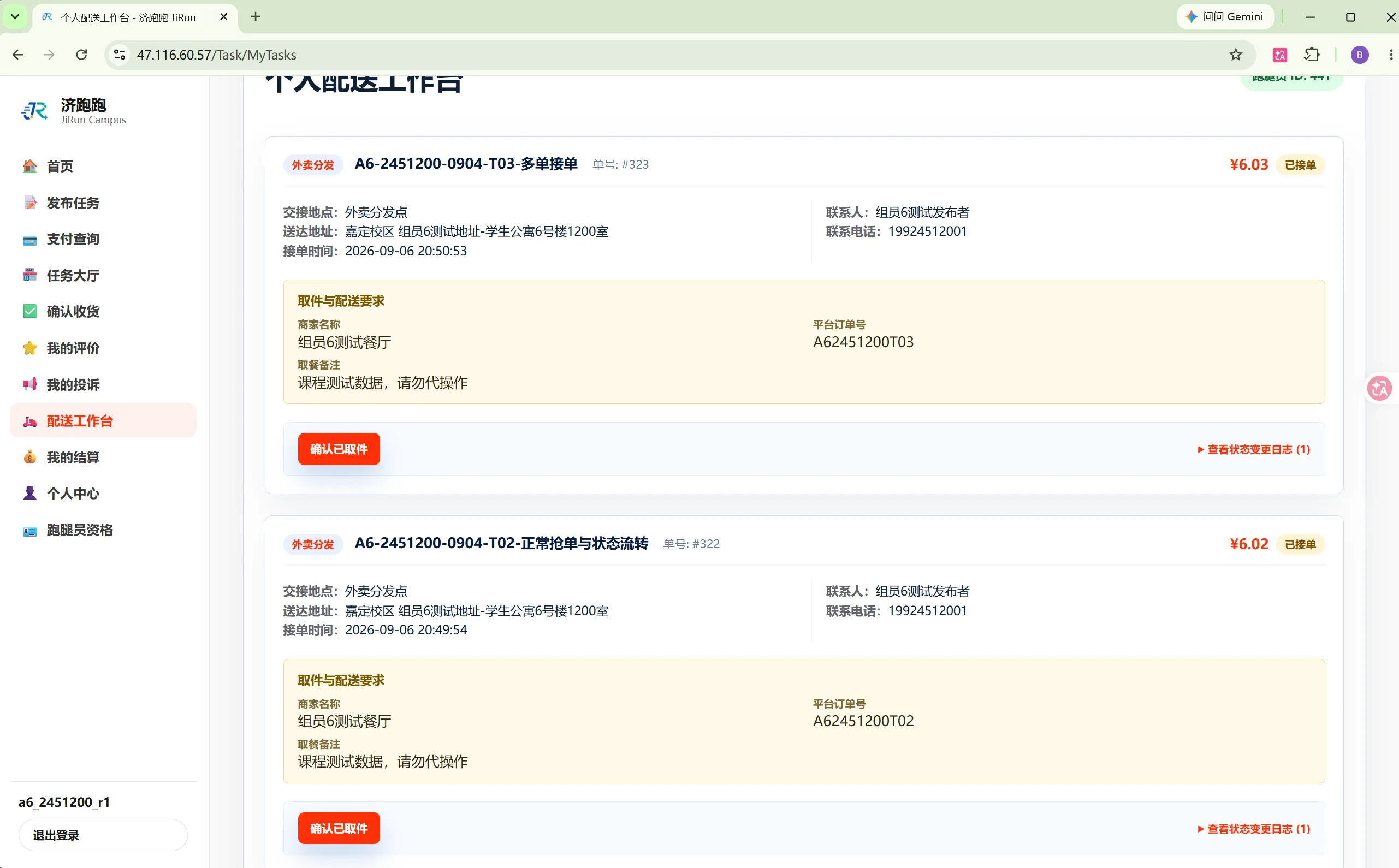Click platform order number A62451200T02
This screenshot has width=1399, height=868.
863,721
